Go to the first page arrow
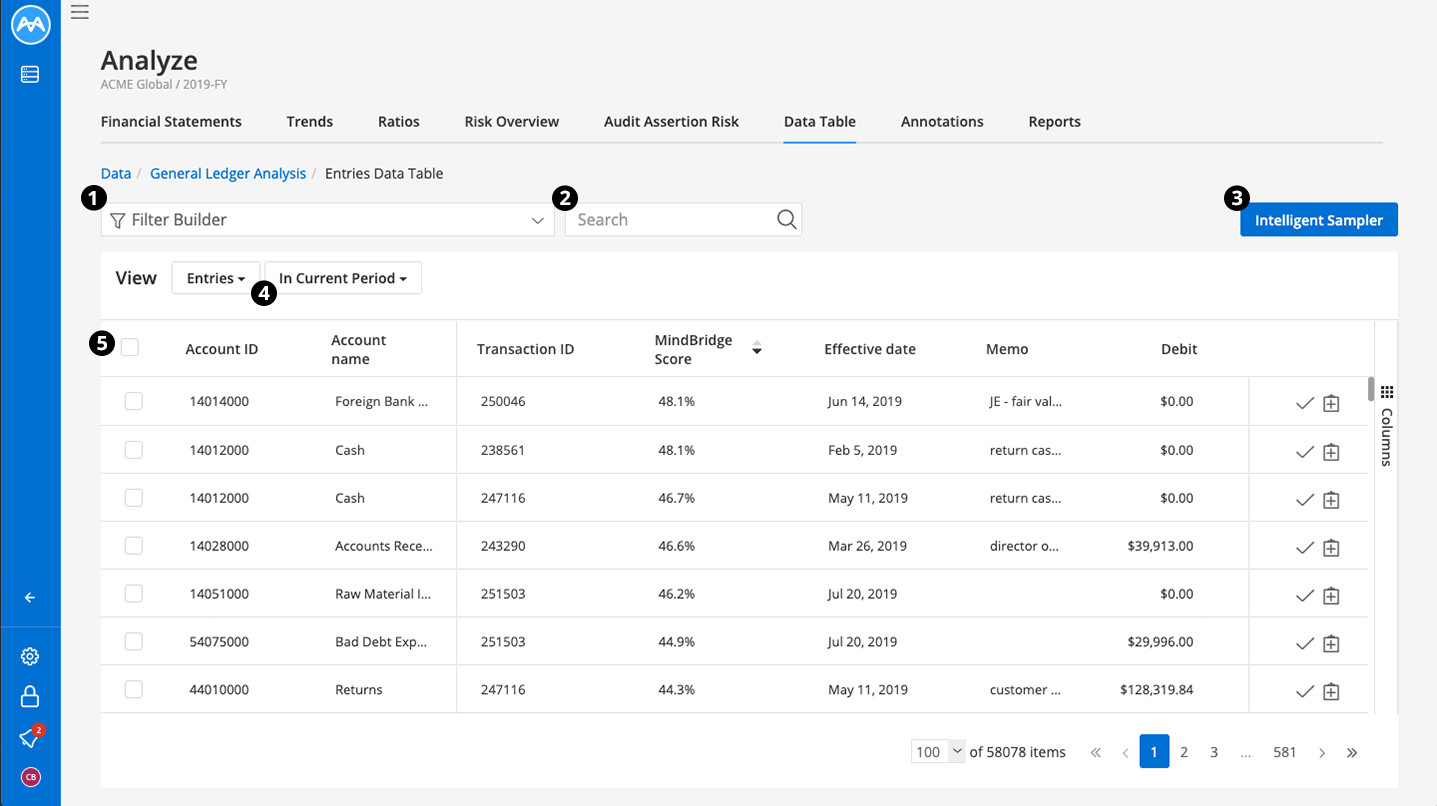 pyautogui.click(x=1095, y=752)
